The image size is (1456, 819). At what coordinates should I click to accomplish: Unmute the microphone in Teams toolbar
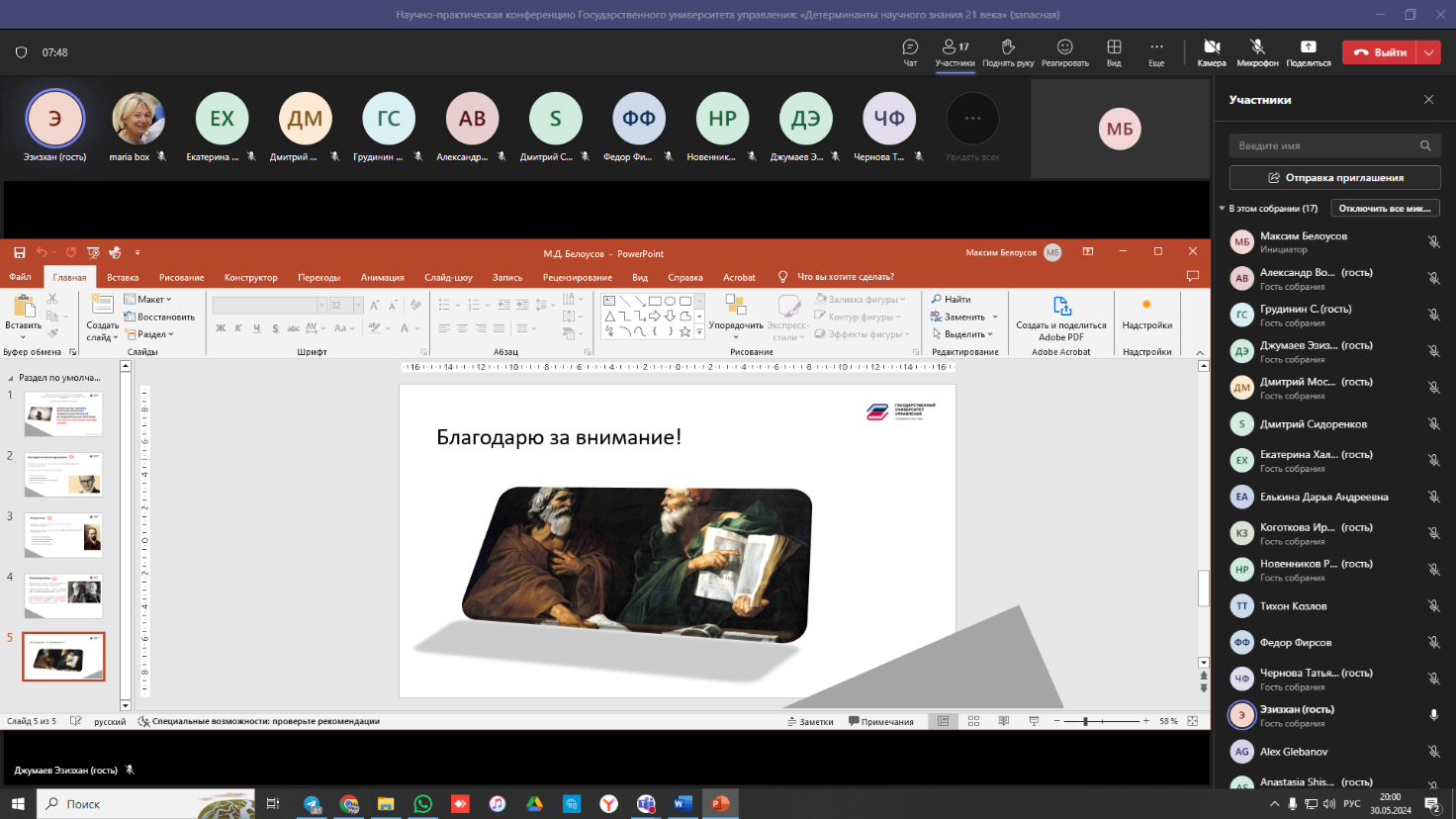[1257, 52]
